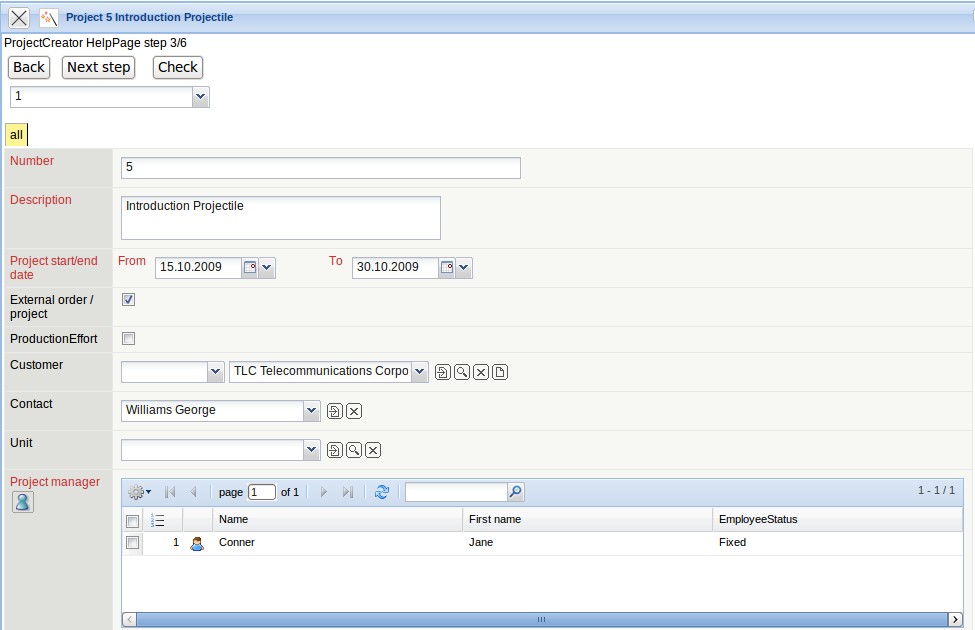Sort grid by EmployeeStatus column header
This screenshot has width=975, height=630.
pyautogui.click(x=757, y=519)
